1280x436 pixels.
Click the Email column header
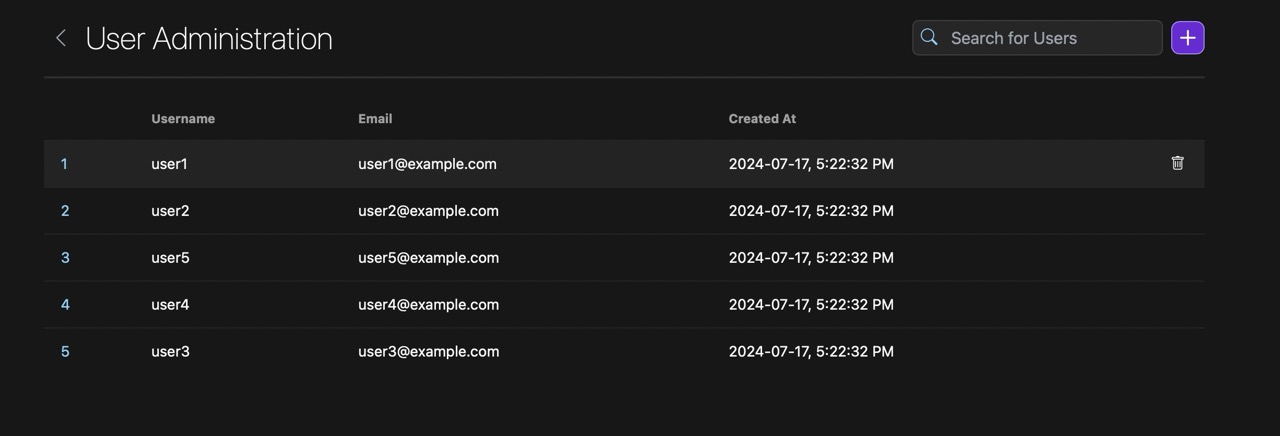coord(375,118)
